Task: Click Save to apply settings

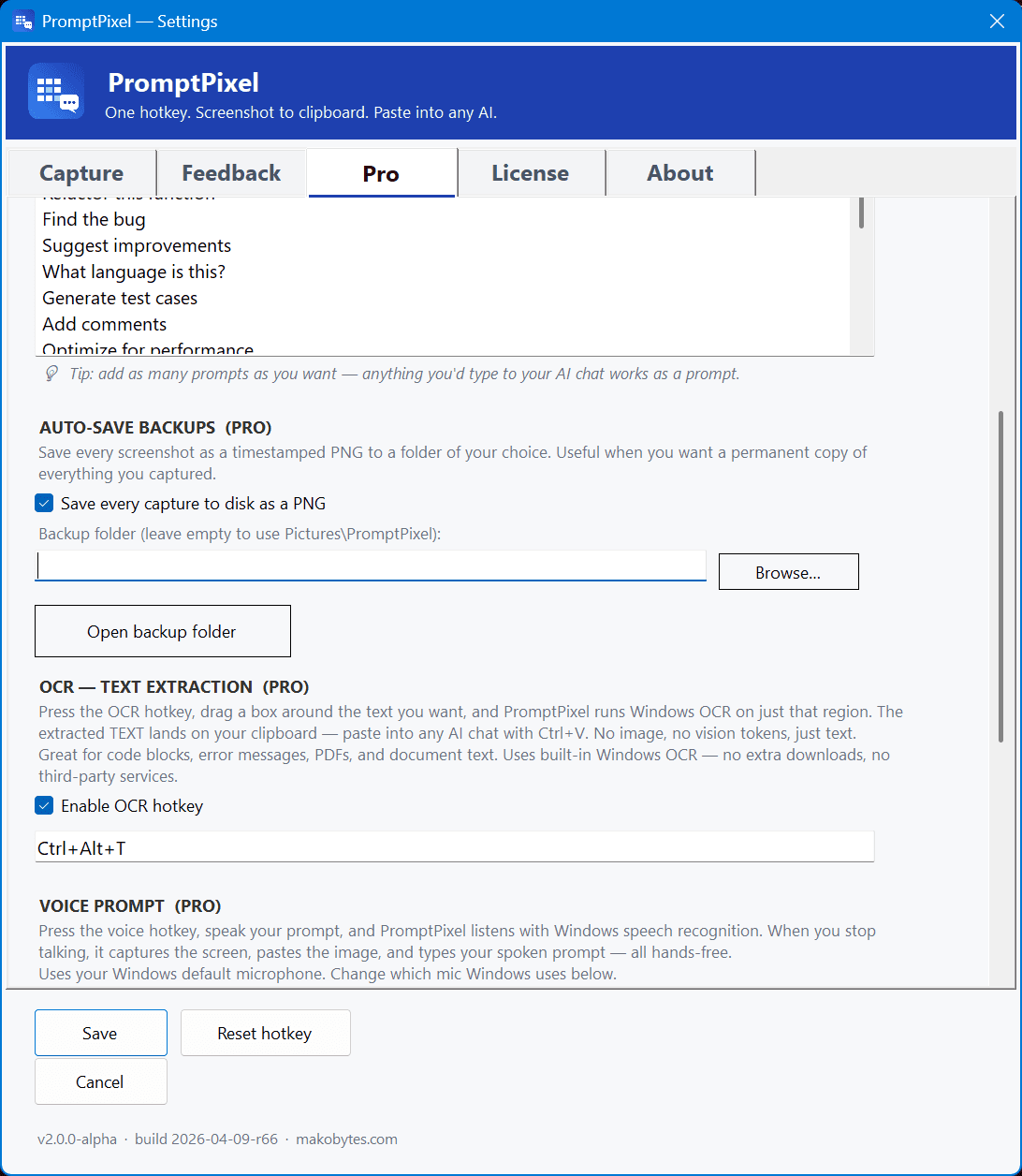Action: click(100, 1033)
